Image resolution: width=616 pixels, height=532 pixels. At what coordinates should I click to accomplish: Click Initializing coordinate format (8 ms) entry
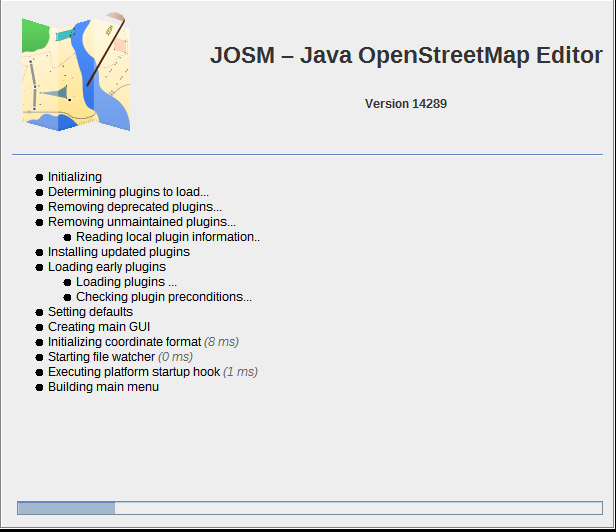[143, 342]
